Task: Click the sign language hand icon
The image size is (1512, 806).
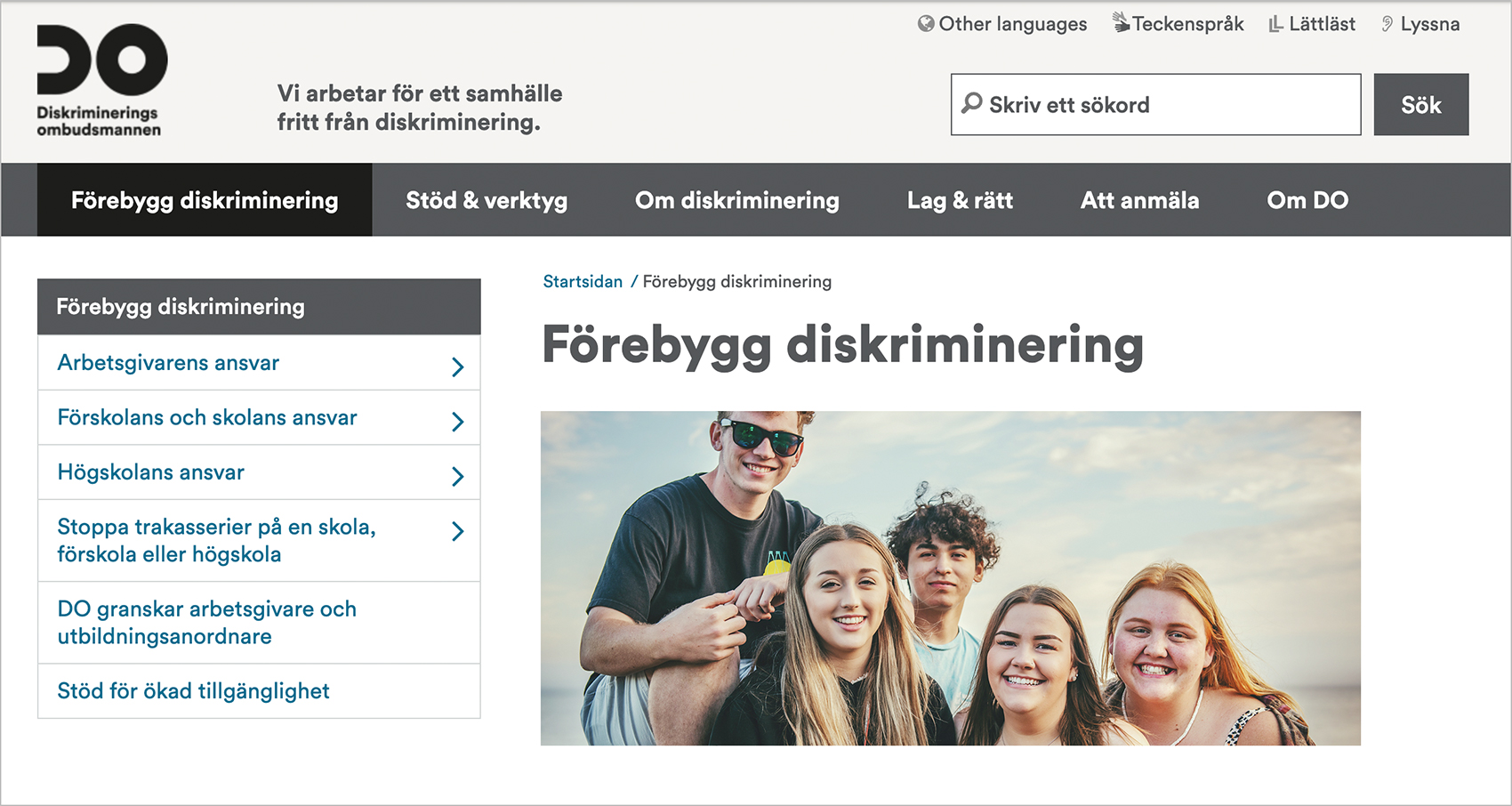Action: point(1121,23)
